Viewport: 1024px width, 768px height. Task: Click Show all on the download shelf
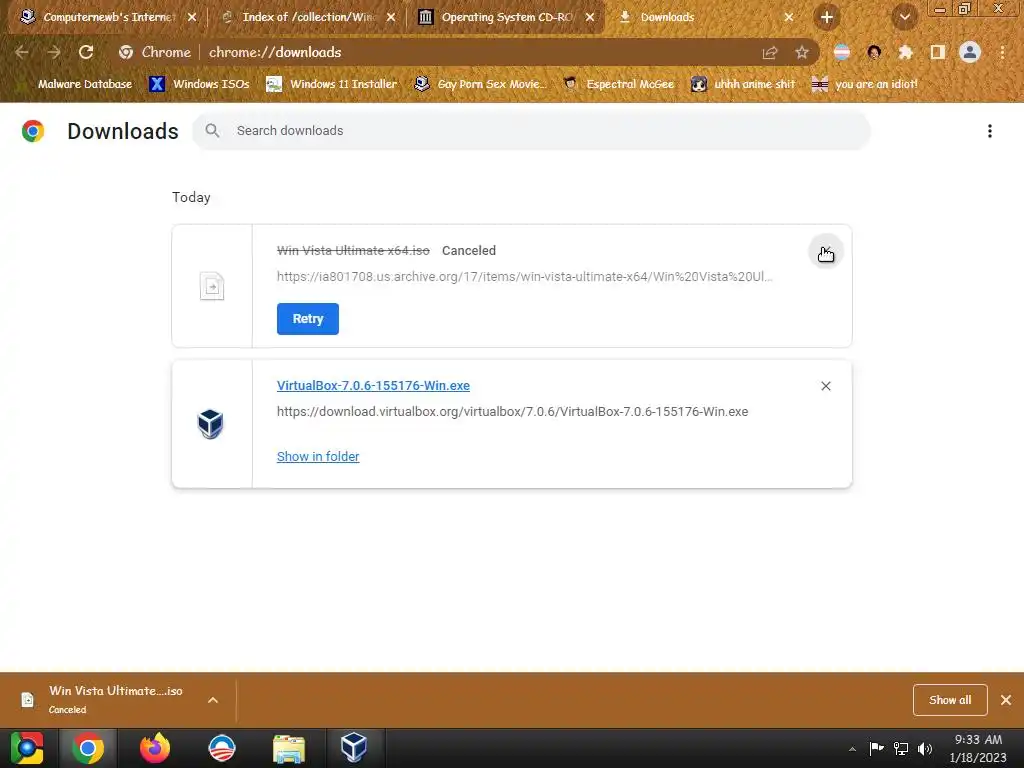click(x=950, y=700)
